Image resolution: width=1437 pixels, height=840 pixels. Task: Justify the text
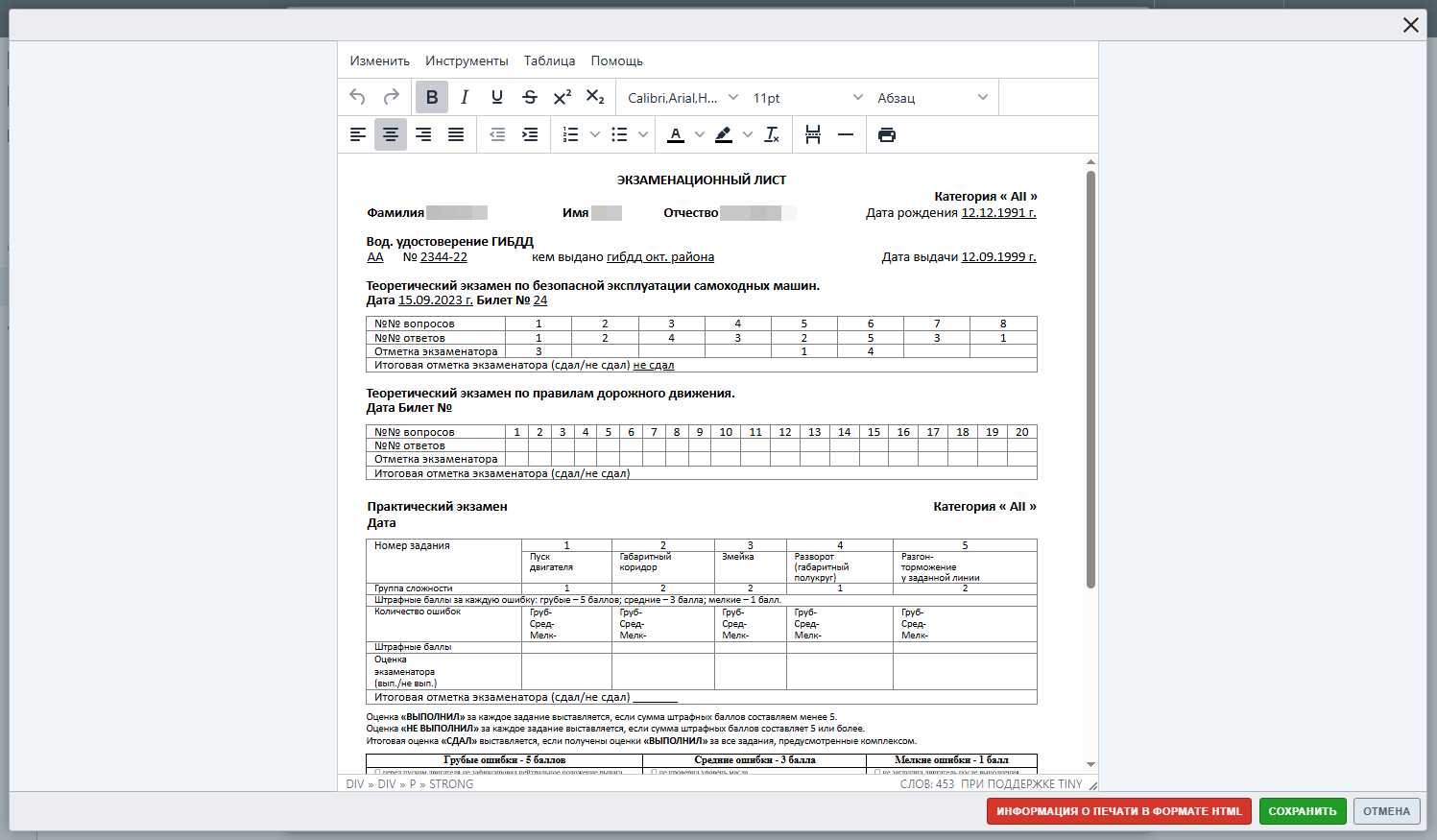point(456,134)
